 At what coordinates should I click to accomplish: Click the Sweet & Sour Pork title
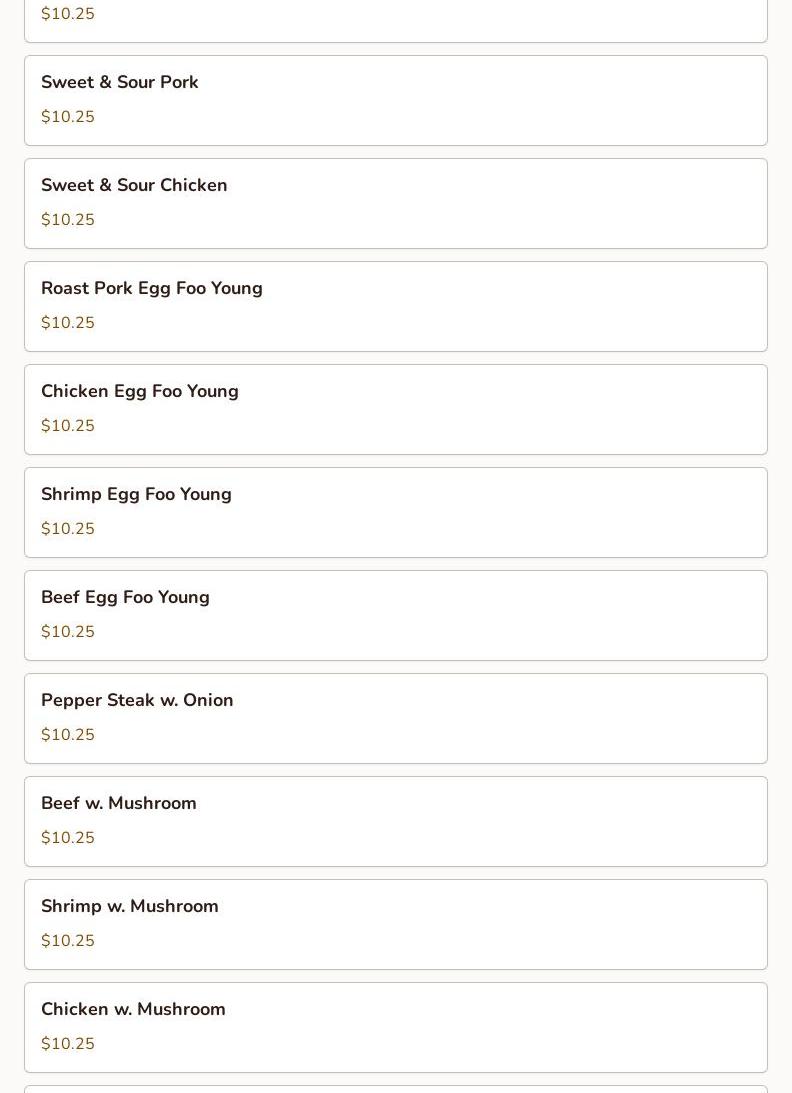pyautogui.click(x=120, y=82)
